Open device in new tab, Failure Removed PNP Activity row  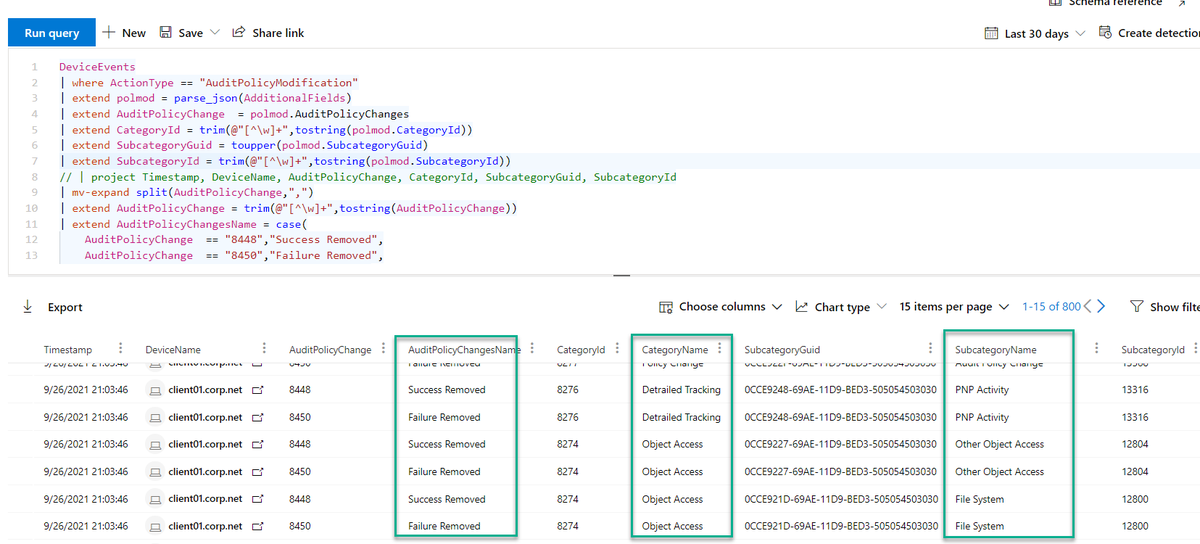[258, 417]
